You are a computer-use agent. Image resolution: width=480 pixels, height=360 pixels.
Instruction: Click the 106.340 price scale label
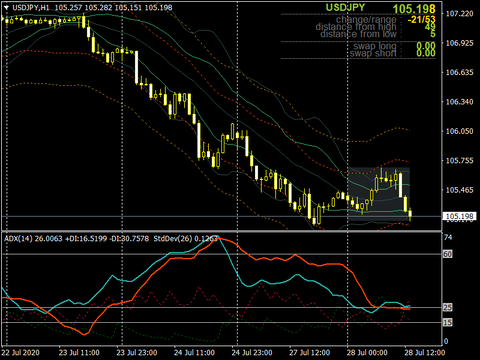(x=459, y=102)
